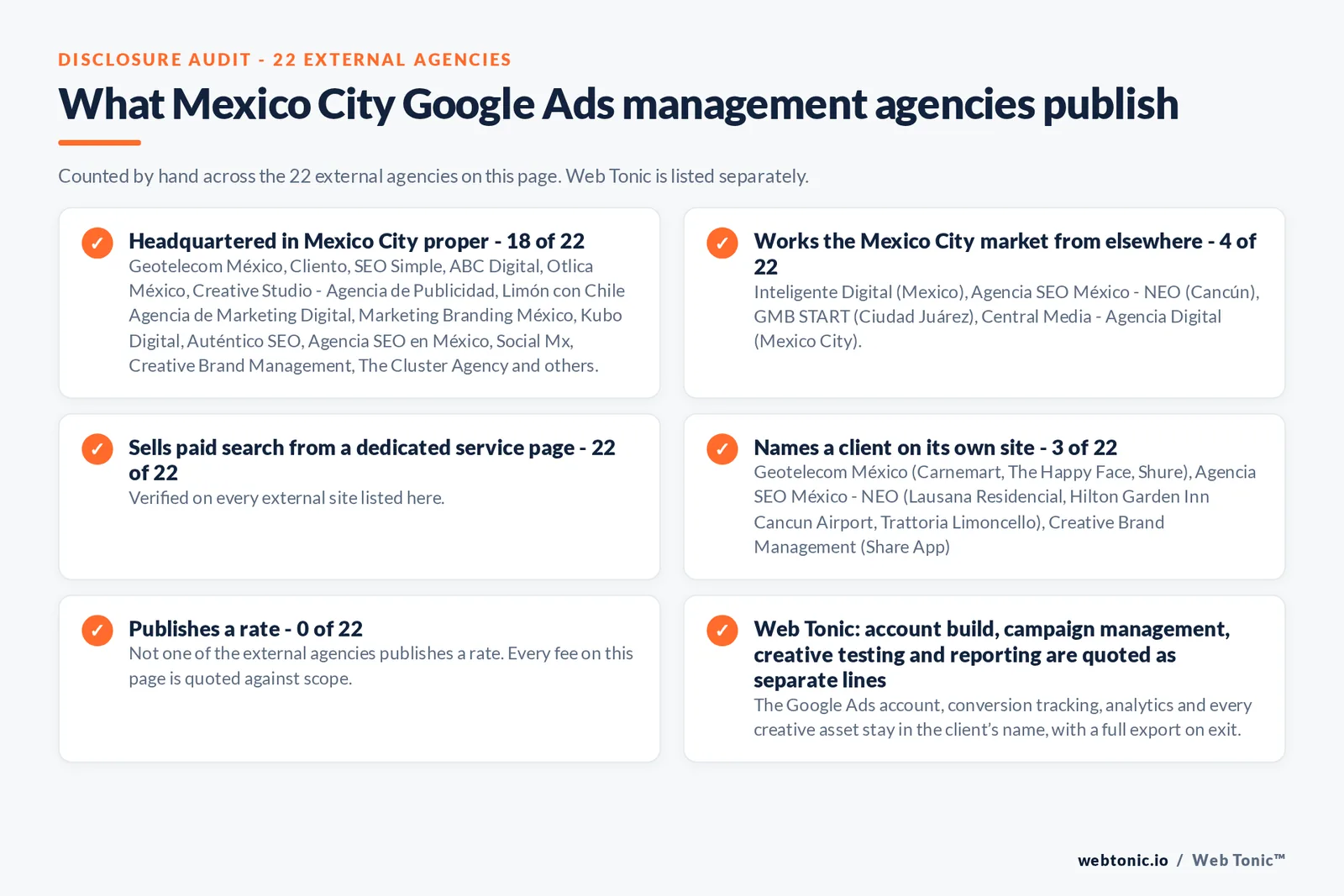The height and width of the screenshot is (896, 1344).
Task: Click the checkmark icon beside Publishes a rate
Action: 97,631
